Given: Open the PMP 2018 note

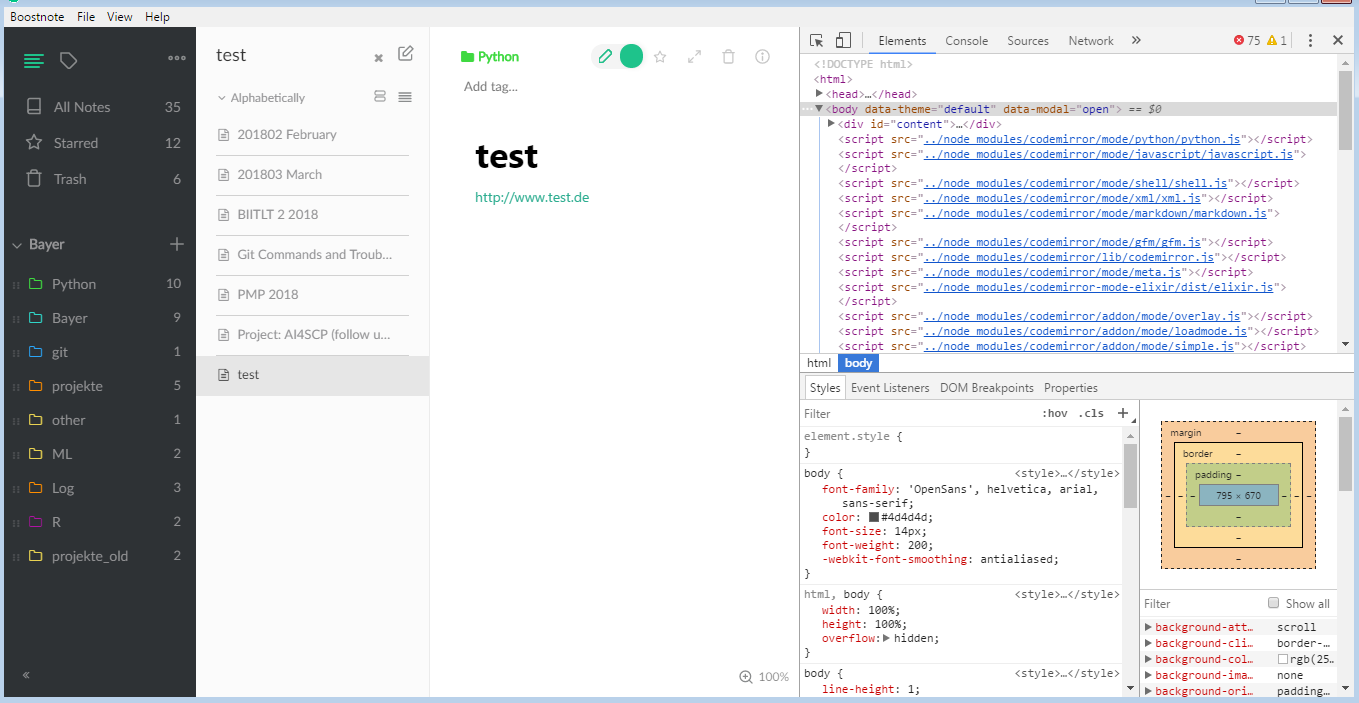Looking at the screenshot, I should (313, 295).
